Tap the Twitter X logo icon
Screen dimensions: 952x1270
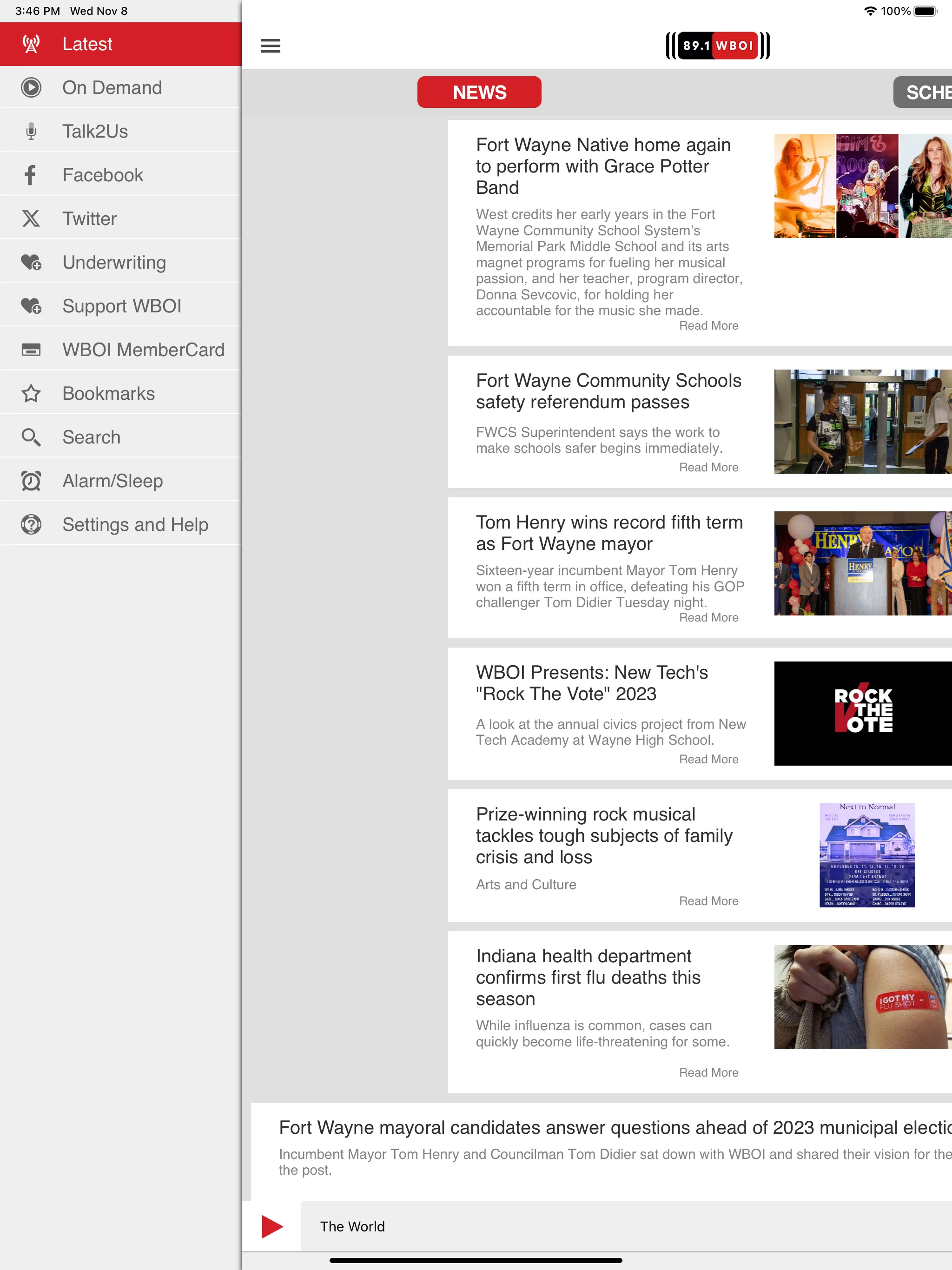[31, 218]
